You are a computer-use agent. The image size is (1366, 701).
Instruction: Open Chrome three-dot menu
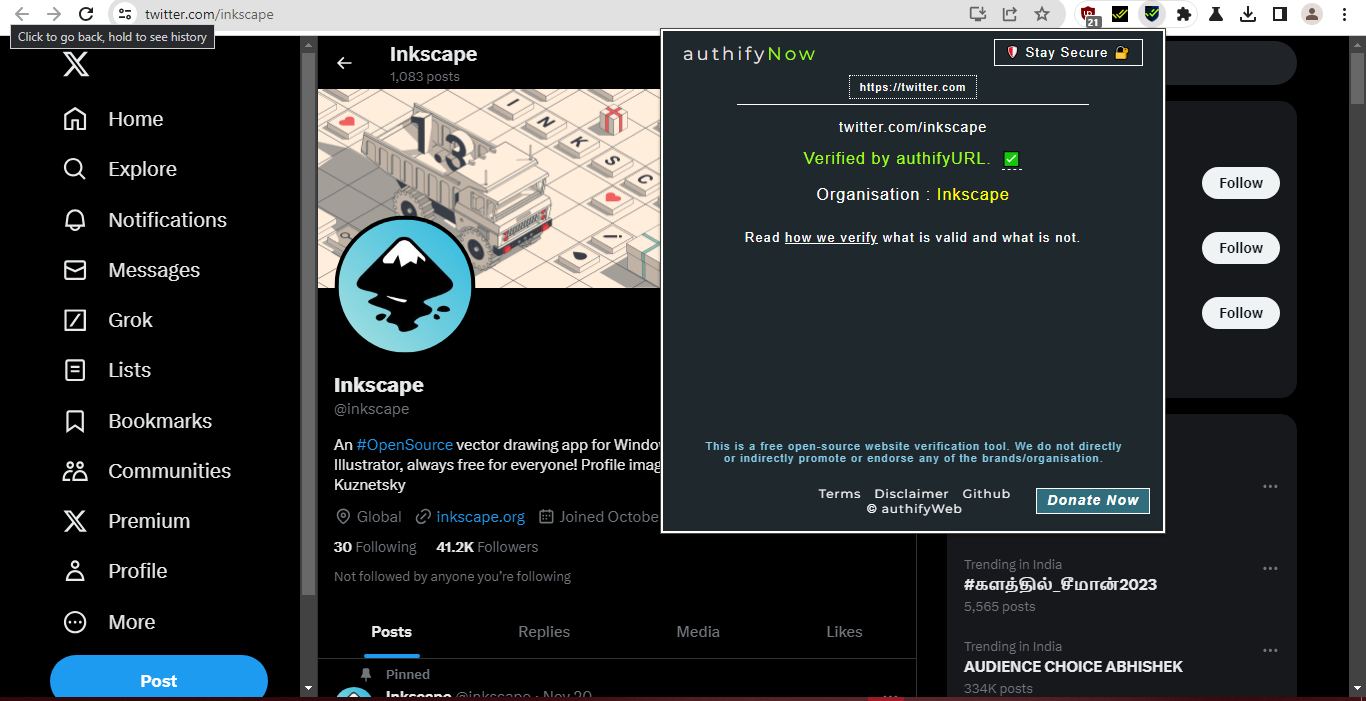[1344, 14]
